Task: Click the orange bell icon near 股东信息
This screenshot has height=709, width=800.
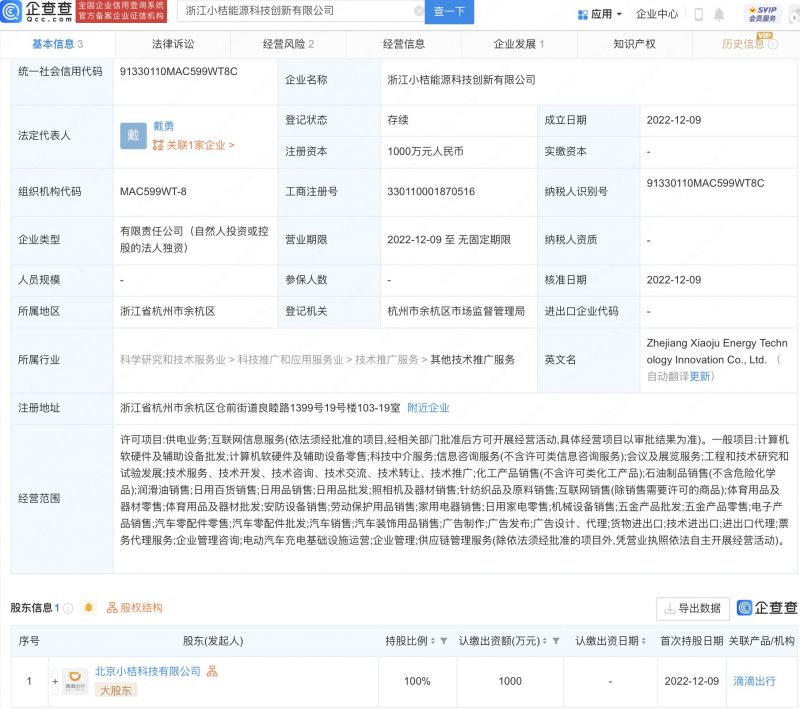Action: pos(88,607)
